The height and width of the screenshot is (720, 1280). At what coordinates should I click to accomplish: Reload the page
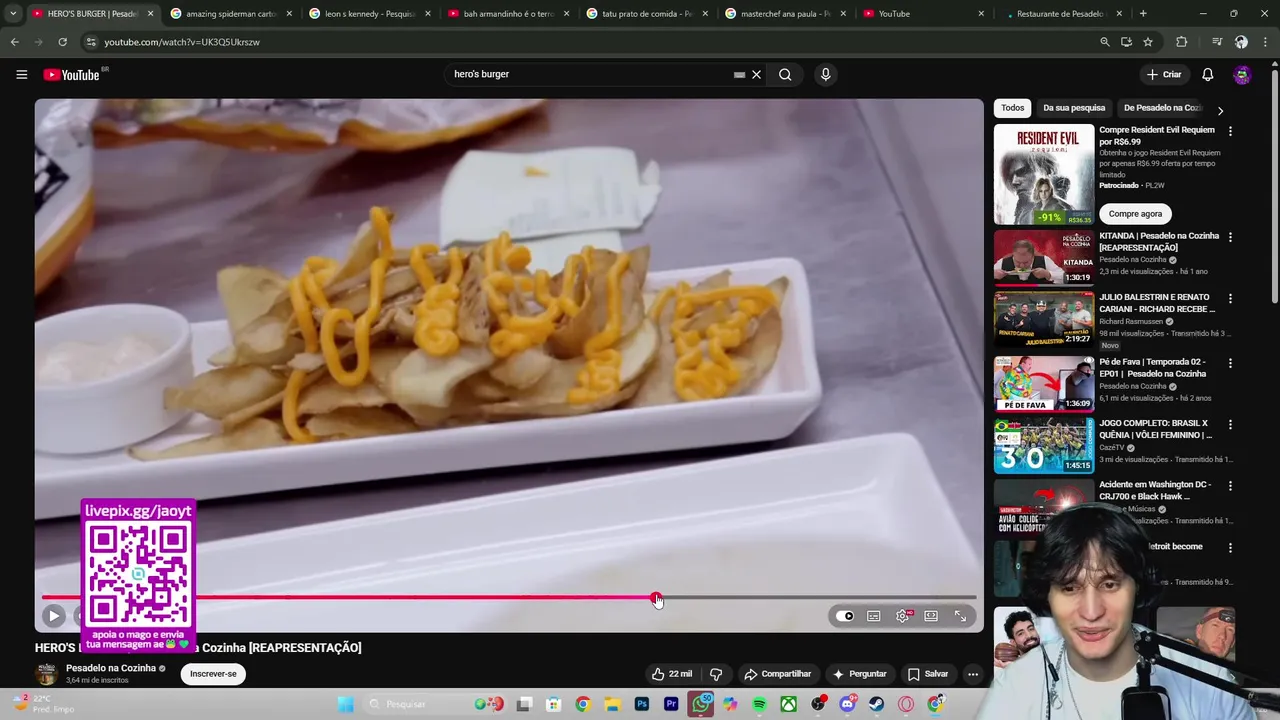point(62,42)
